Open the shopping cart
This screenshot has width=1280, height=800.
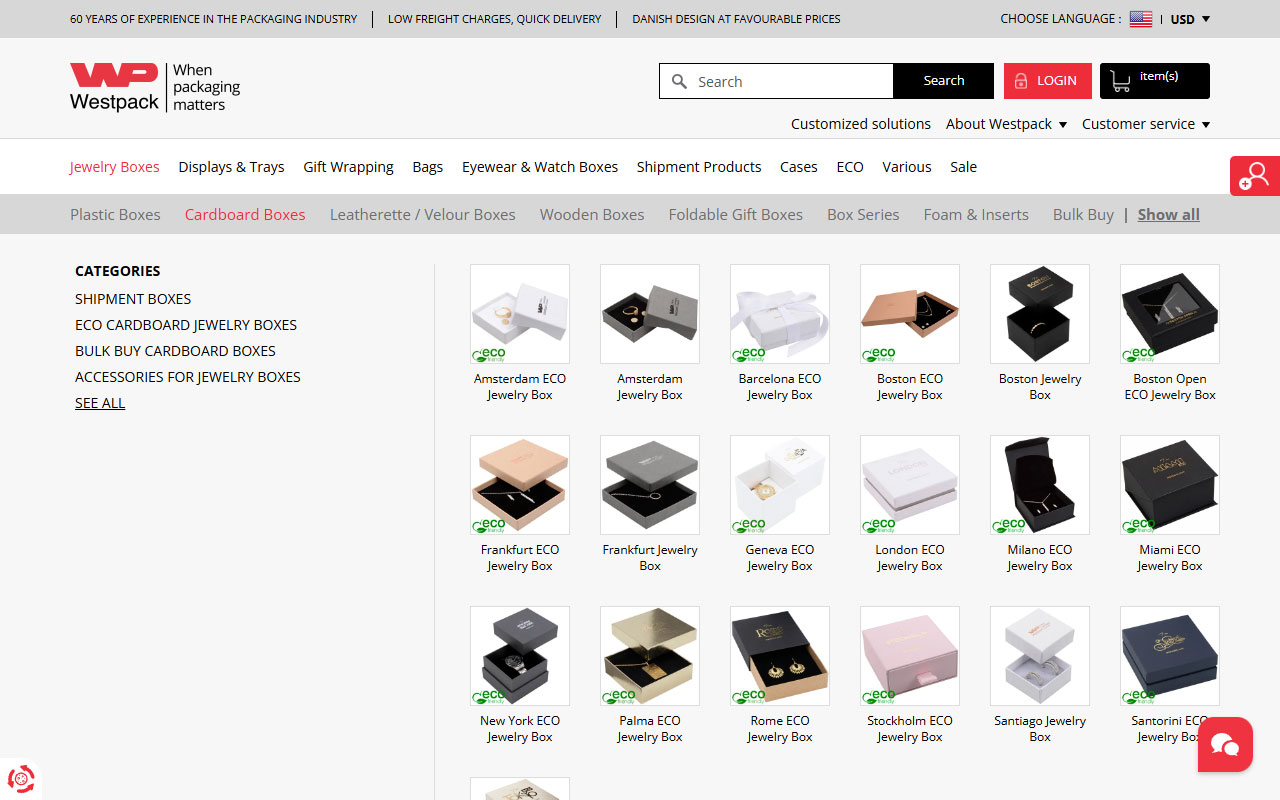(1154, 81)
